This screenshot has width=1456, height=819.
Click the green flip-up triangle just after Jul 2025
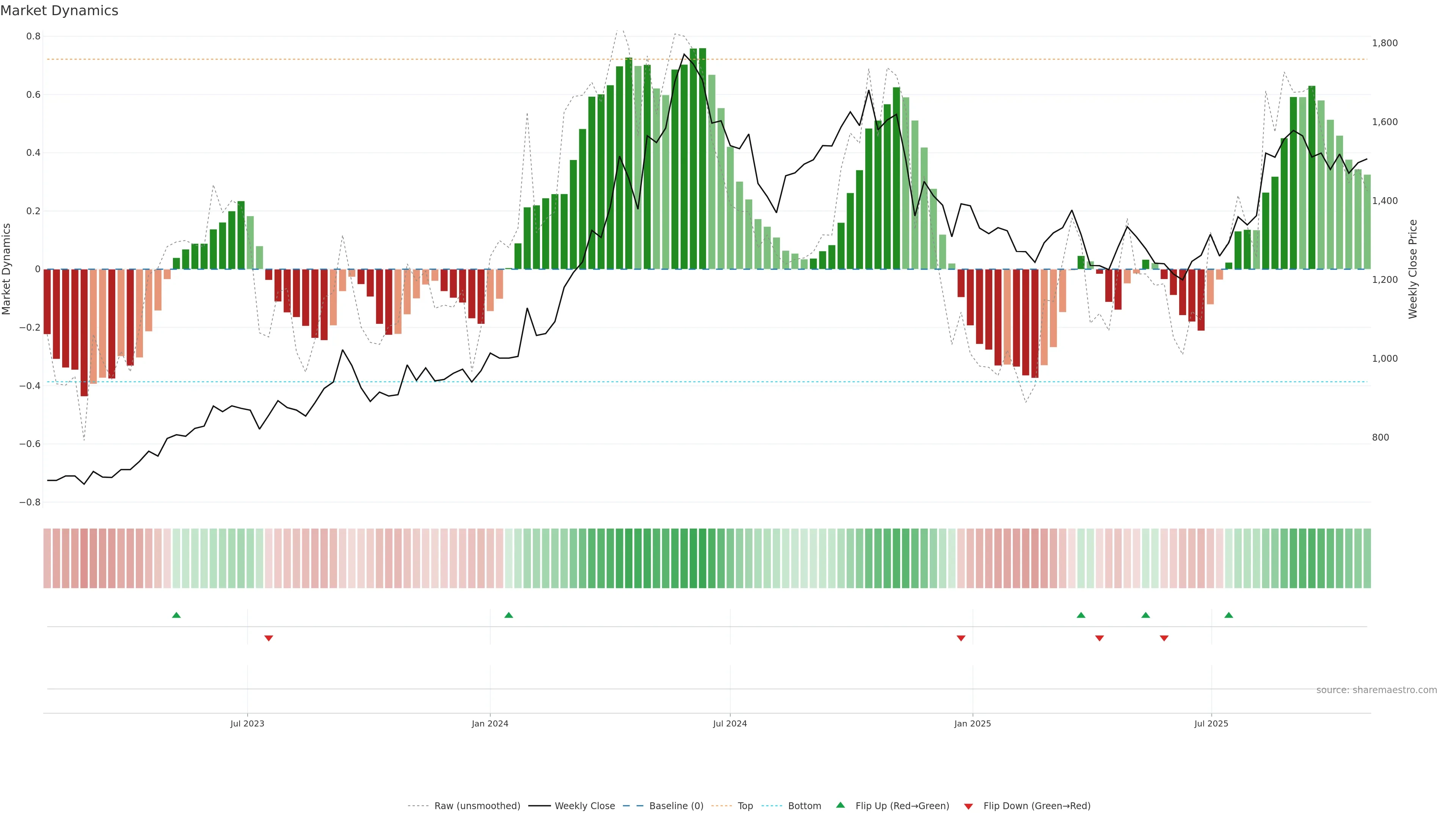1229,615
